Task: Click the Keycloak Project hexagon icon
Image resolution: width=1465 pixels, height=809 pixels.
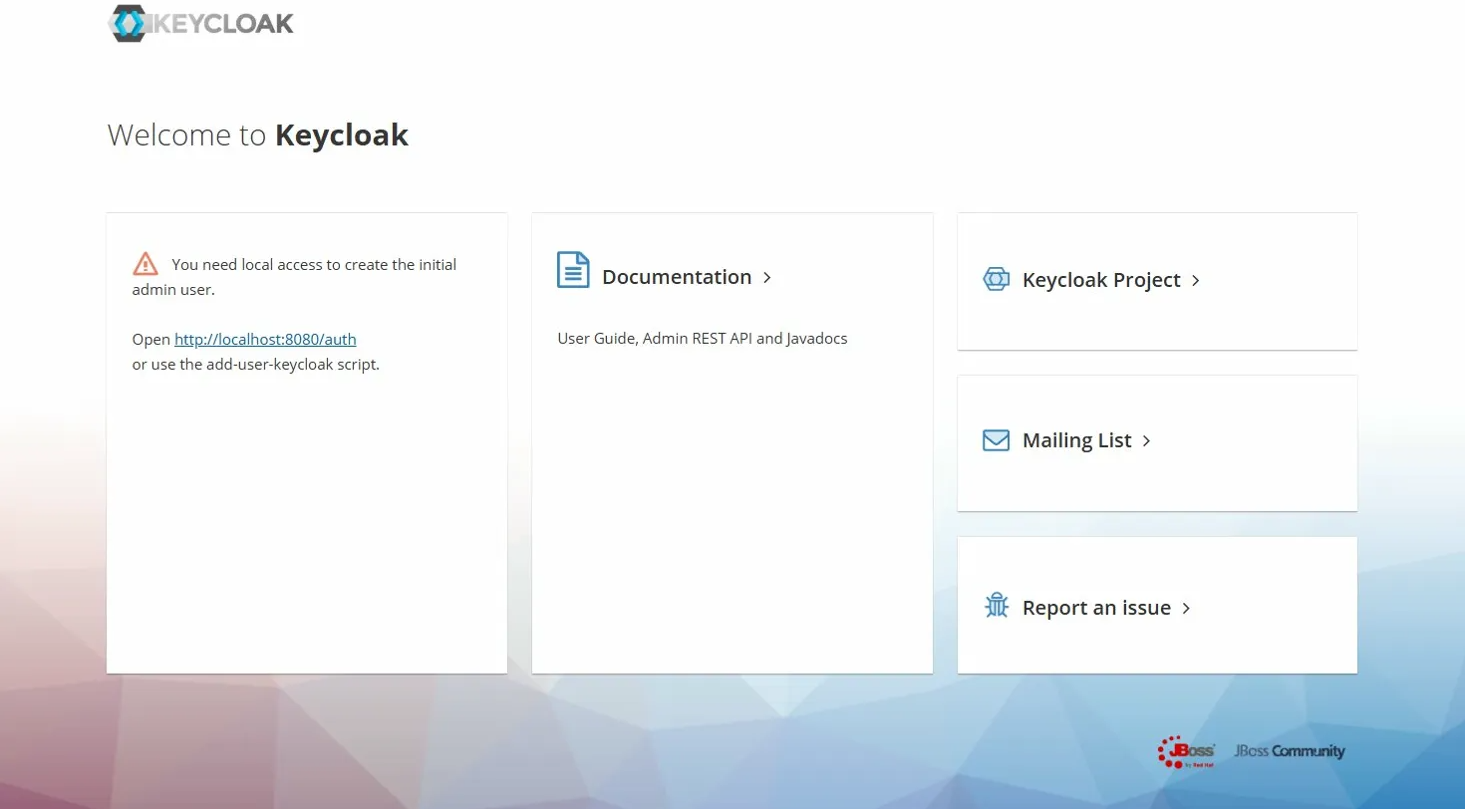Action: [996, 279]
